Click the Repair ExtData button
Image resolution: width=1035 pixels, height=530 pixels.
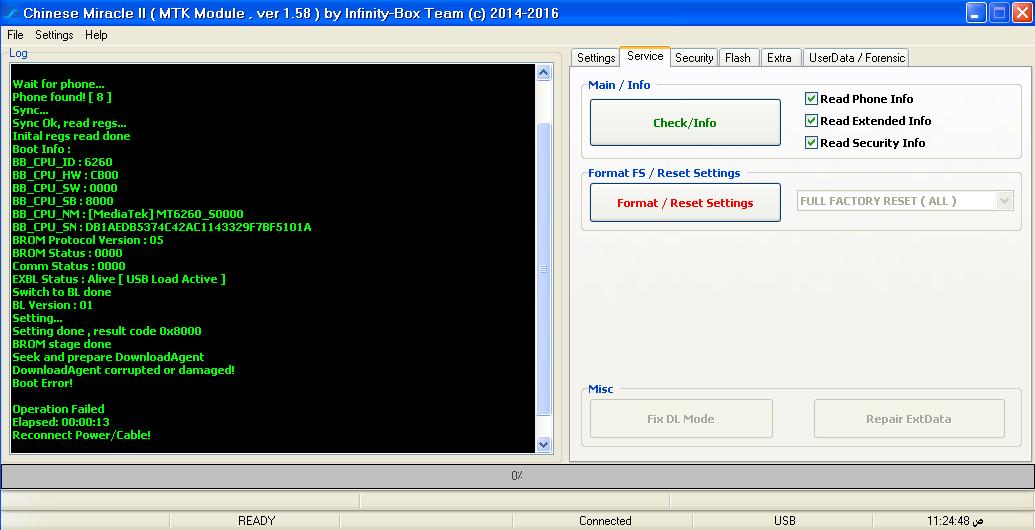[x=908, y=418]
